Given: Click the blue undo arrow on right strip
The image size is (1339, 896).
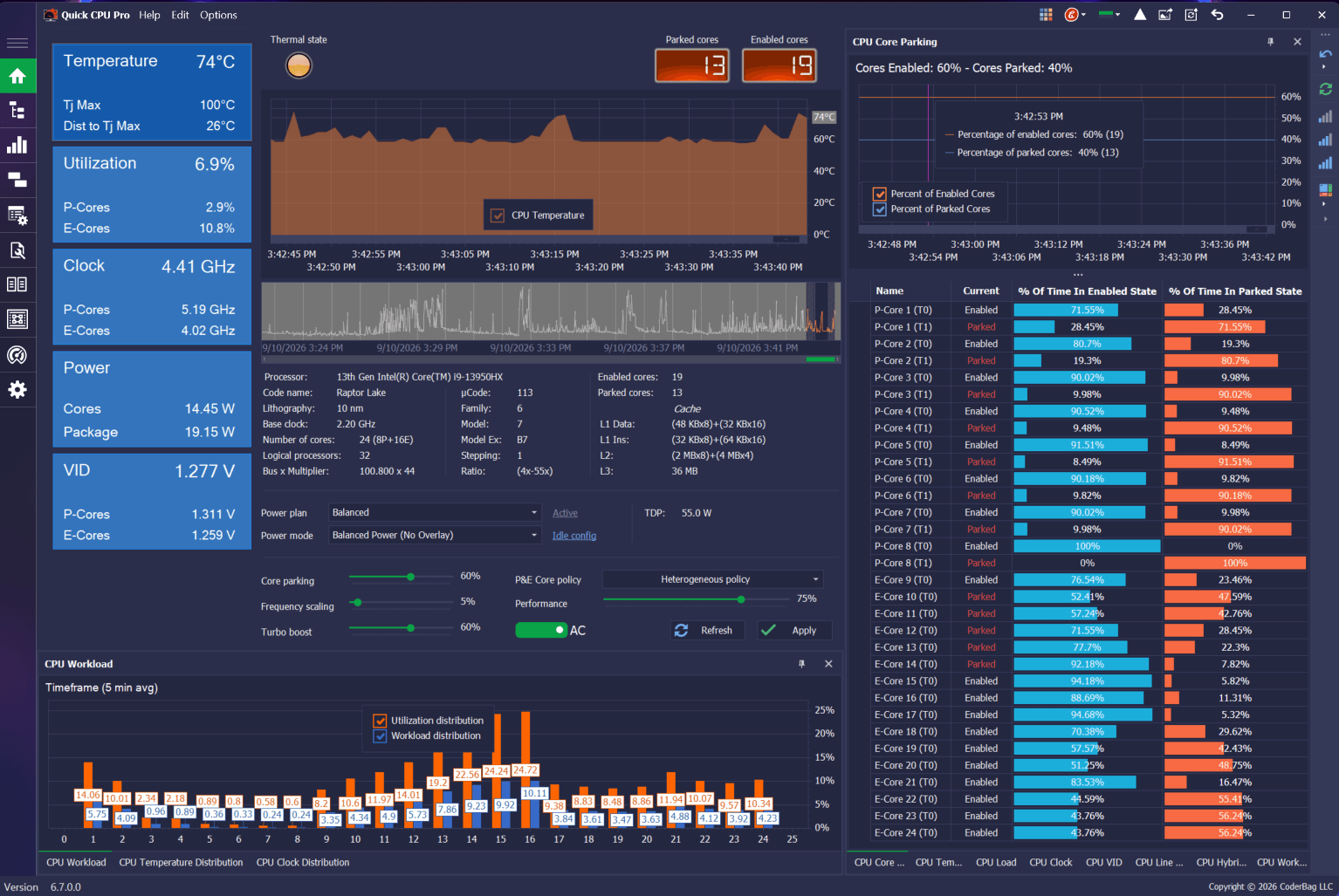Looking at the screenshot, I should 1325,54.
